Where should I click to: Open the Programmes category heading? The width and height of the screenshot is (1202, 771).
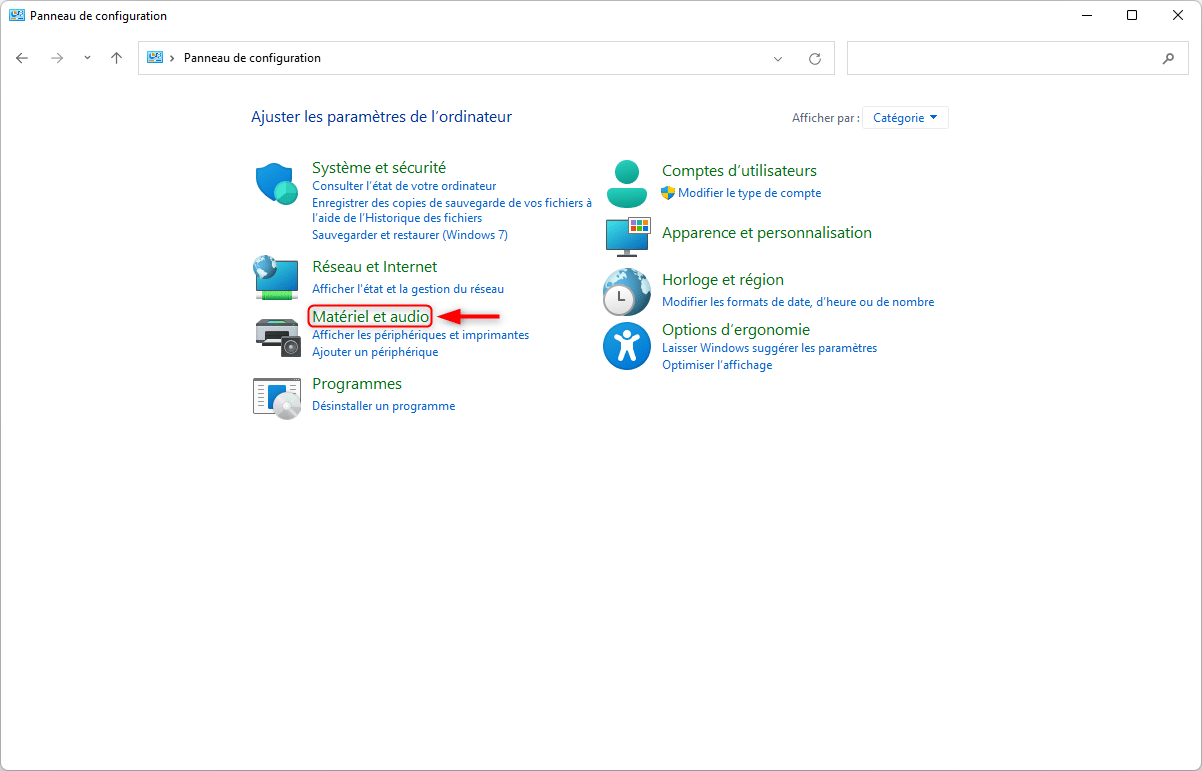[x=357, y=384]
